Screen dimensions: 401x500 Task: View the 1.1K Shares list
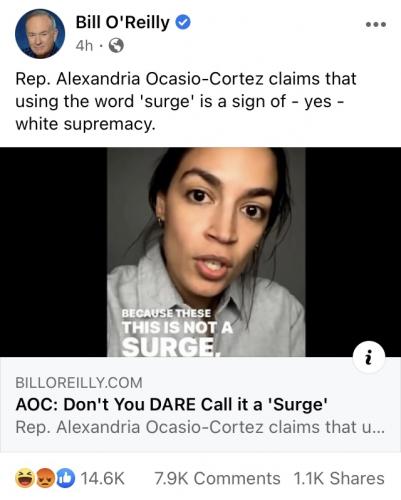(339, 478)
